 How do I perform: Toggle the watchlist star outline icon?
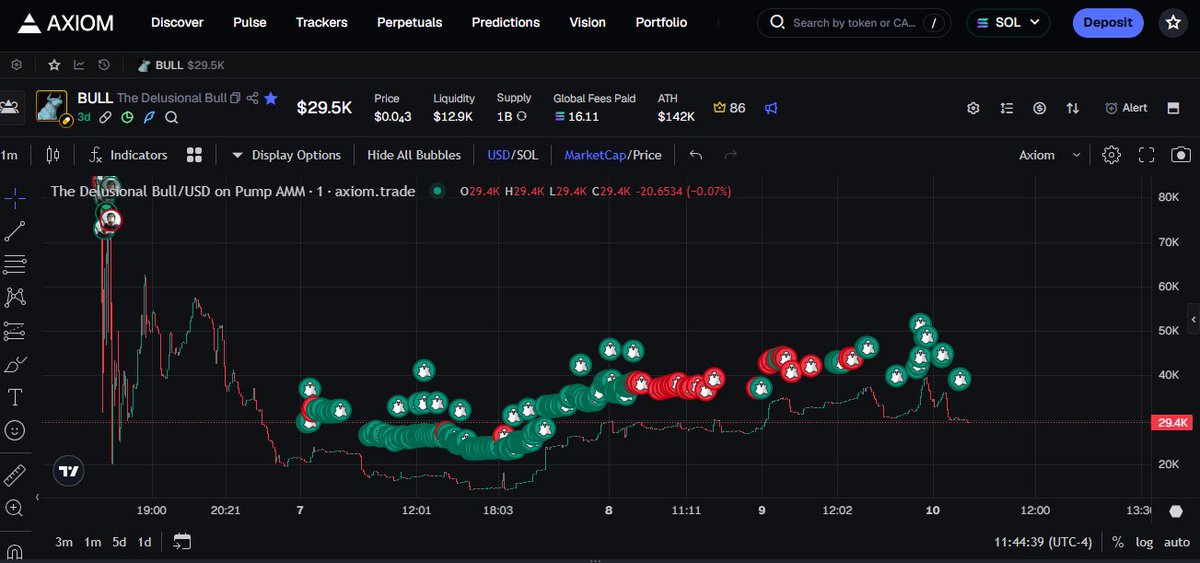click(x=54, y=65)
